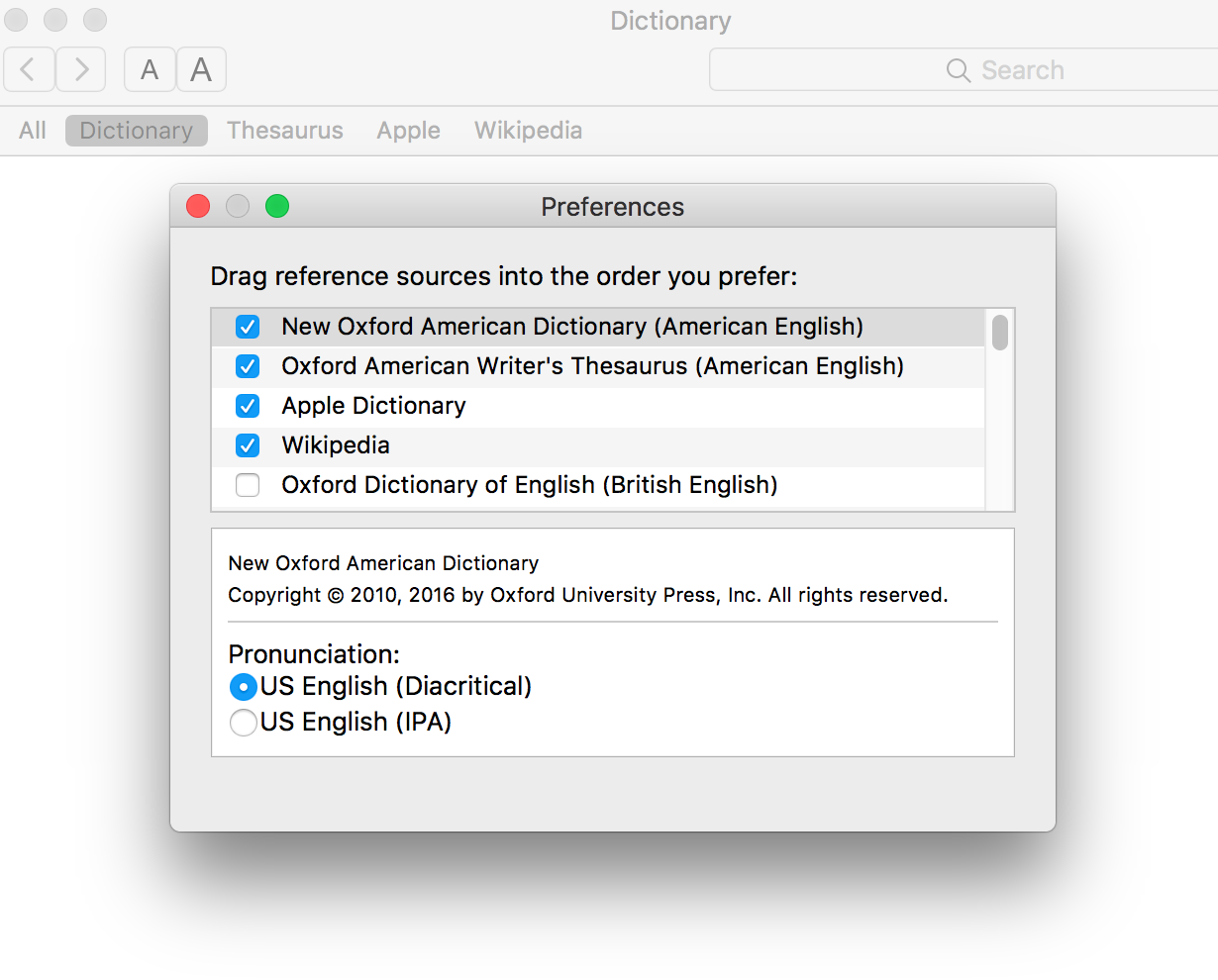Decrease text size with small A button
Viewport: 1218px width, 980px height.
click(x=150, y=69)
